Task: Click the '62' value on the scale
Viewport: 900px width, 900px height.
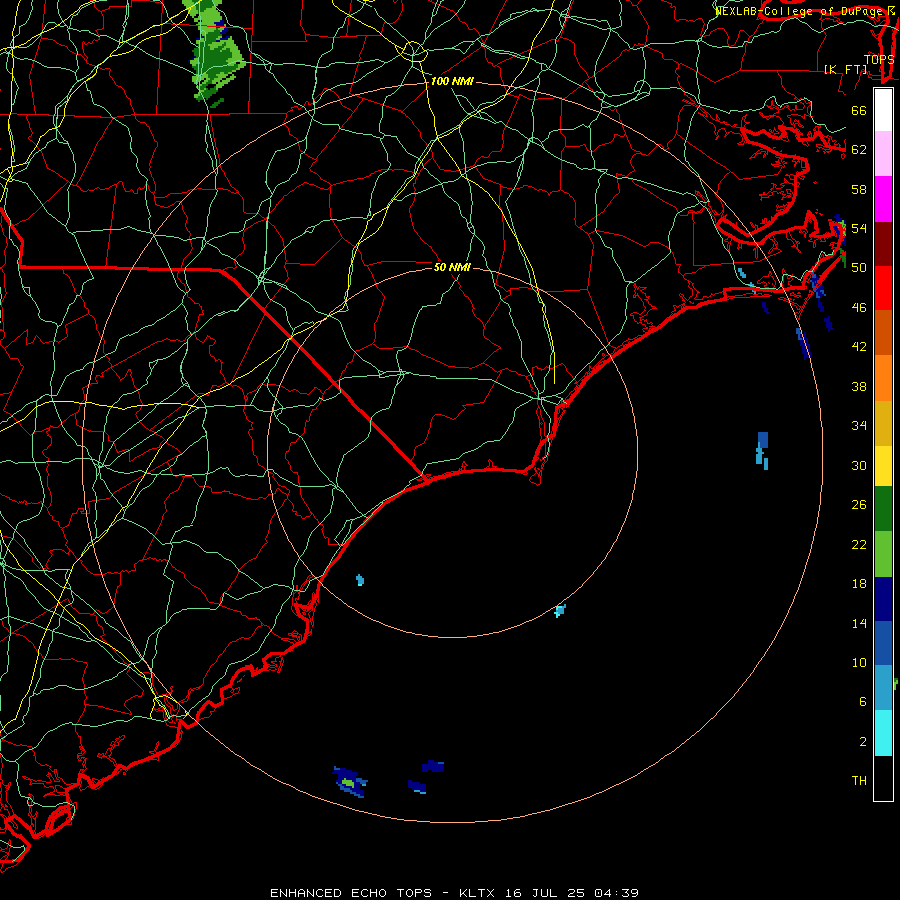Action: pos(859,150)
